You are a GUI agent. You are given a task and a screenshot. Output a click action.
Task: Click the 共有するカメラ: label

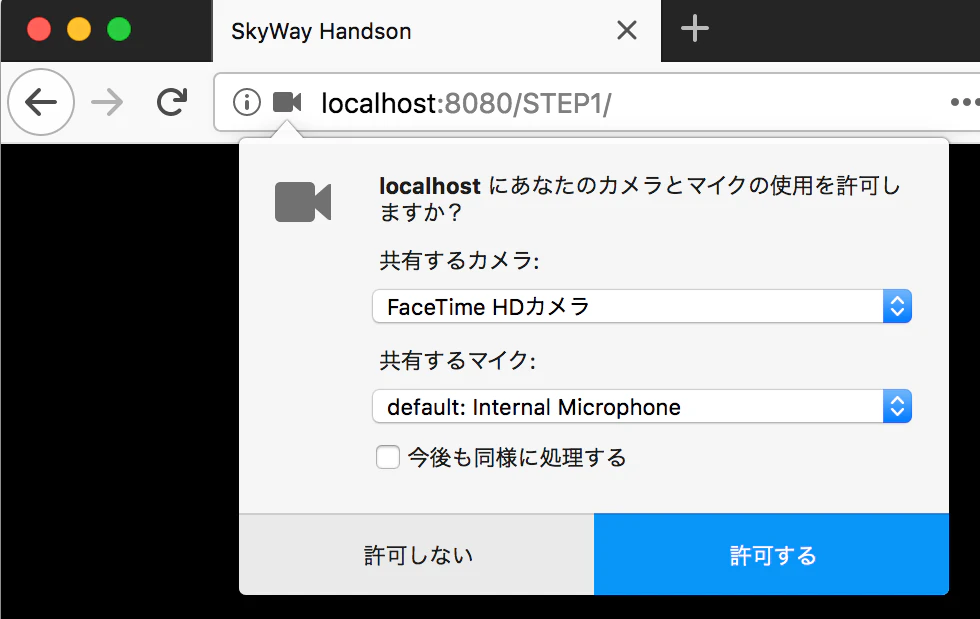click(459, 260)
